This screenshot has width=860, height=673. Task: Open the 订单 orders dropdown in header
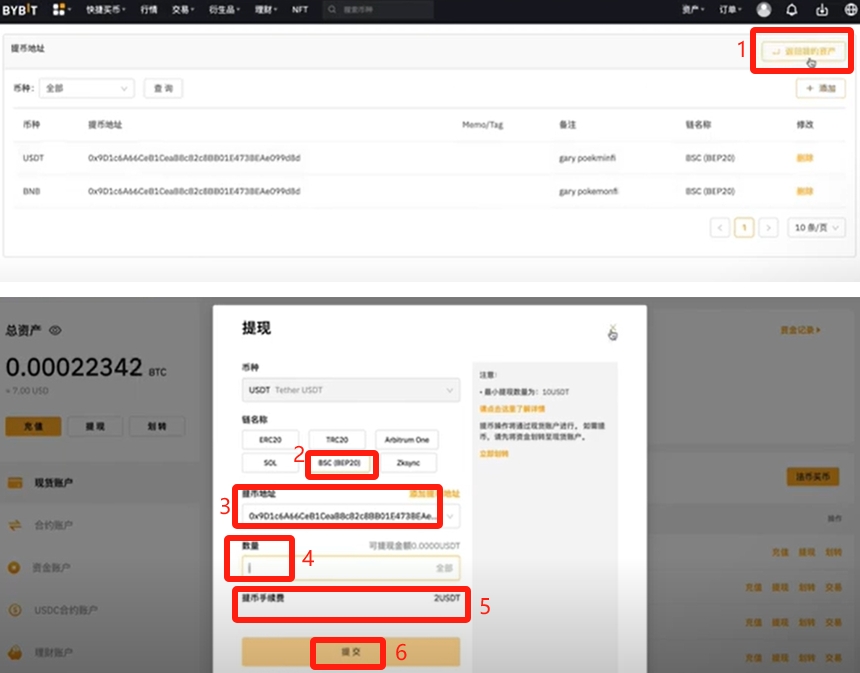point(730,9)
